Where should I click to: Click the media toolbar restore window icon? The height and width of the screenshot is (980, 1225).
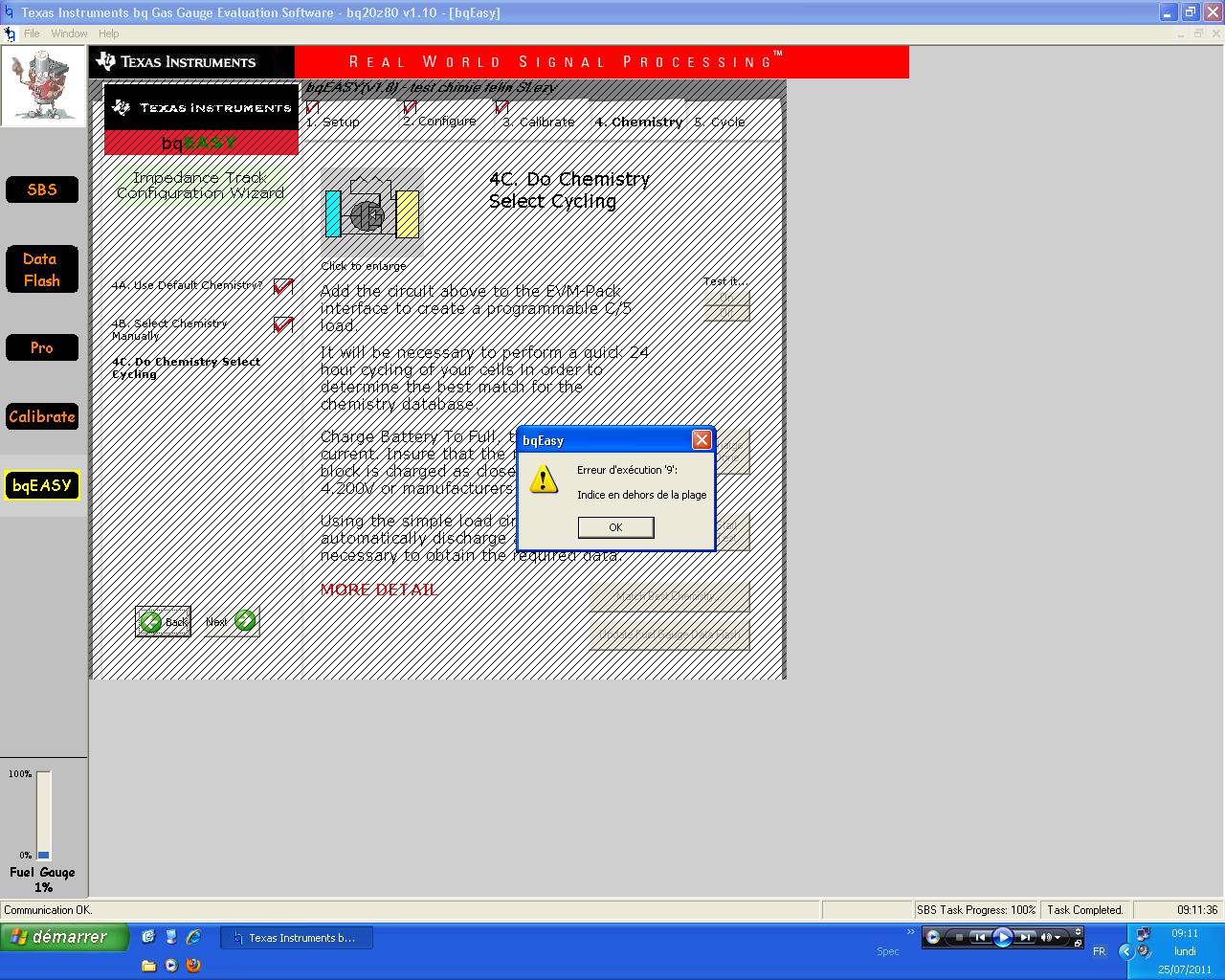1078,944
